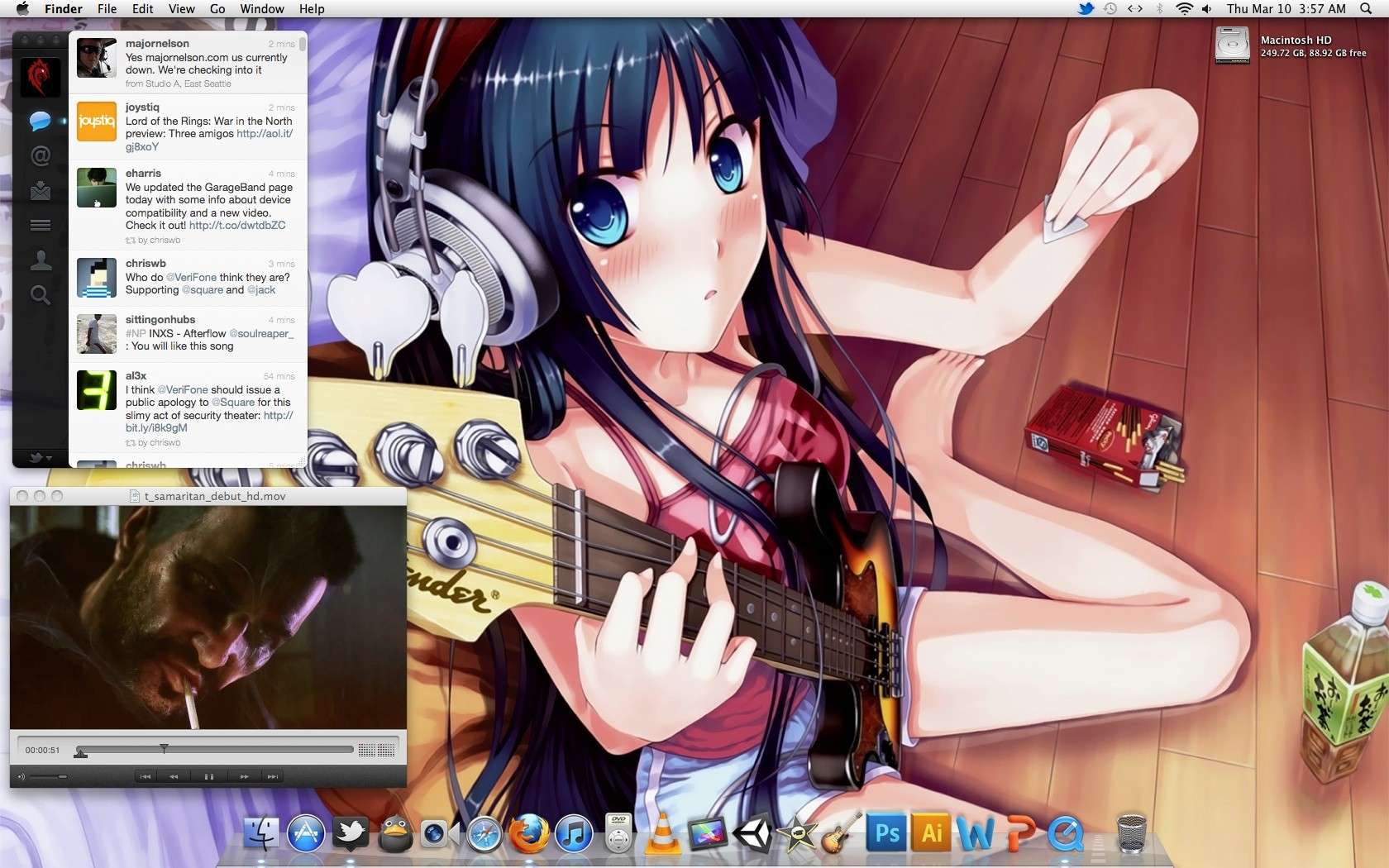The image size is (1389, 868).
Task: Open the Macintosh HD drive icon
Action: click(x=1232, y=45)
